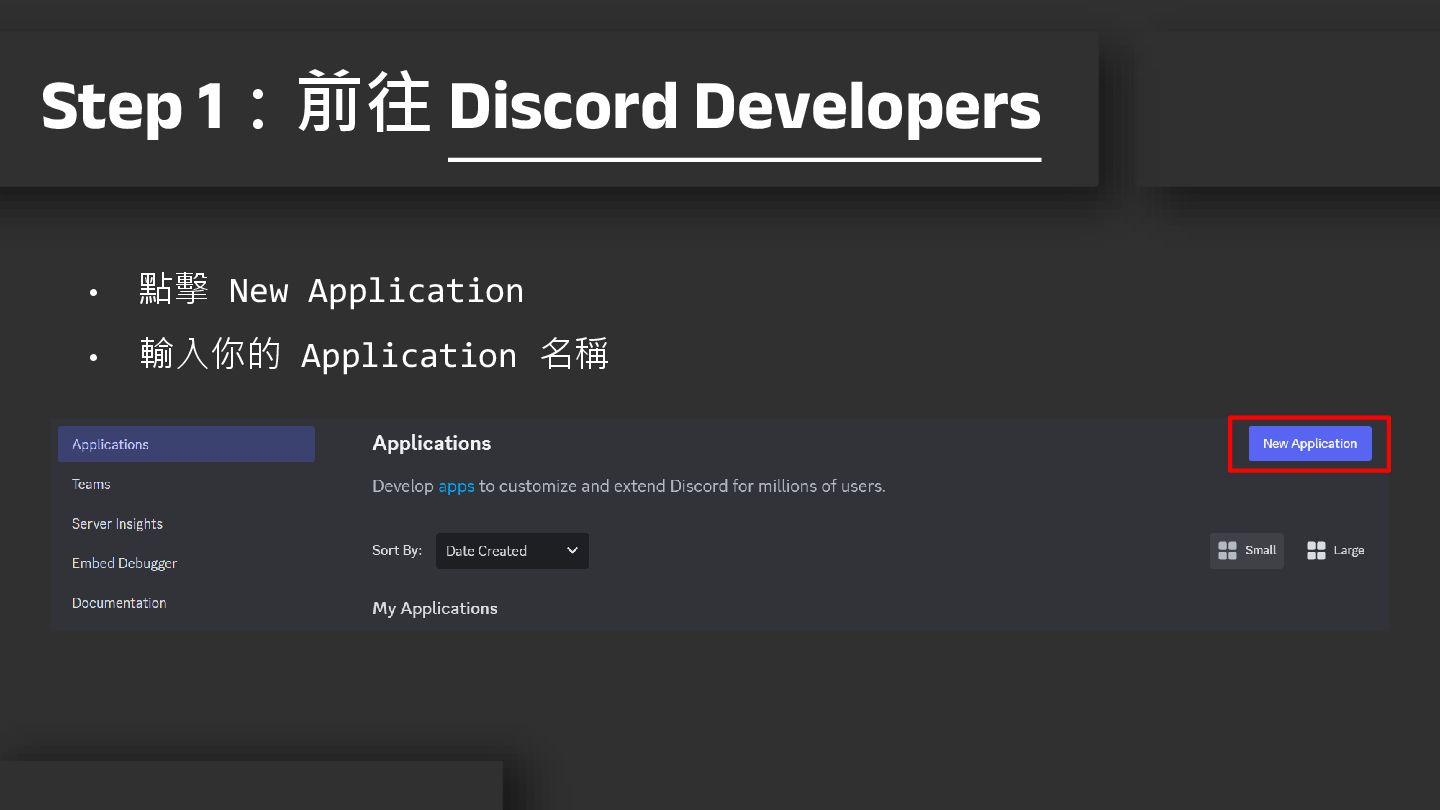Click the Small view grid icon
Viewport: 1440px width, 810px height.
[1227, 550]
